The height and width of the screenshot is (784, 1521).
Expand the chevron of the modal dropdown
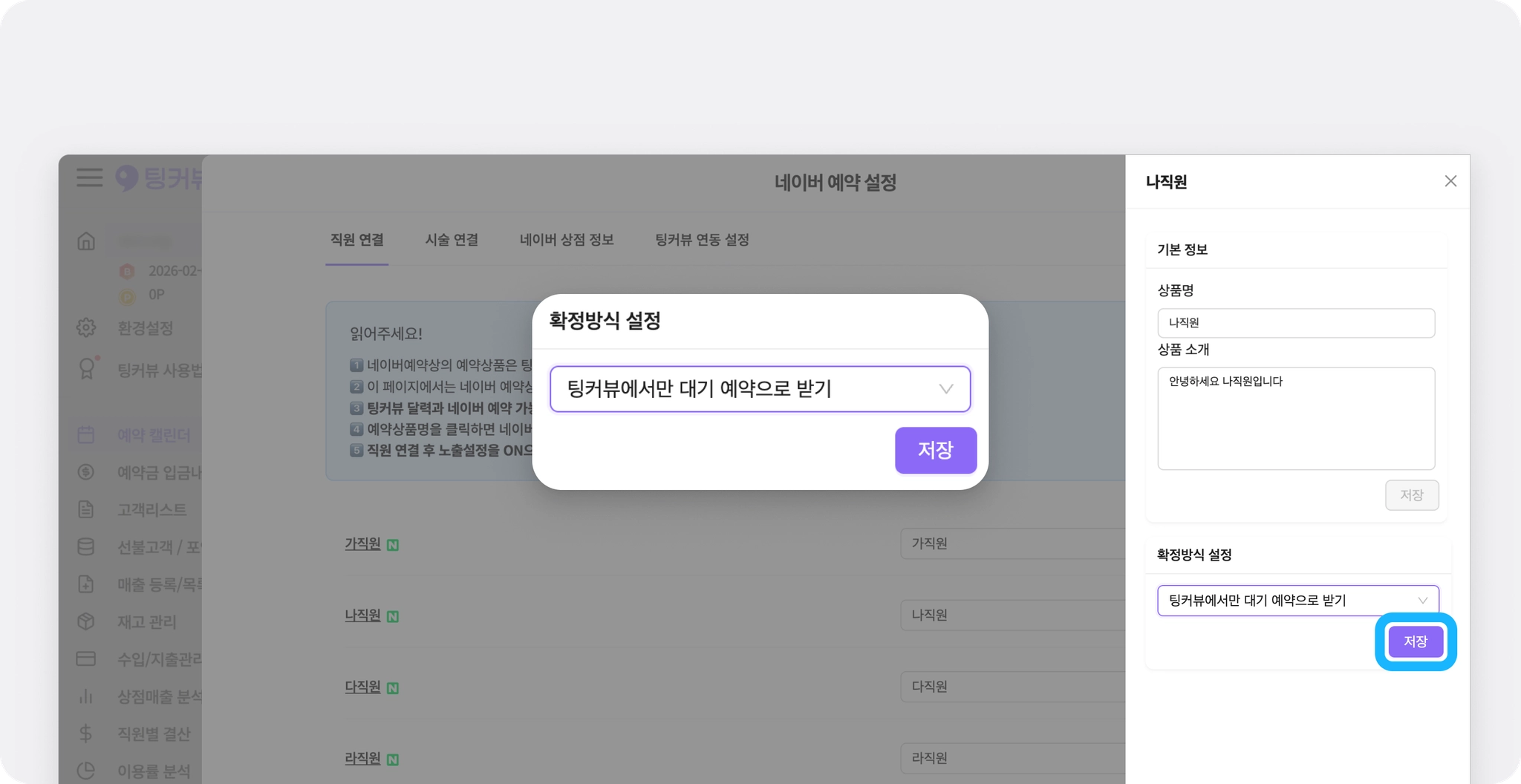(x=946, y=389)
